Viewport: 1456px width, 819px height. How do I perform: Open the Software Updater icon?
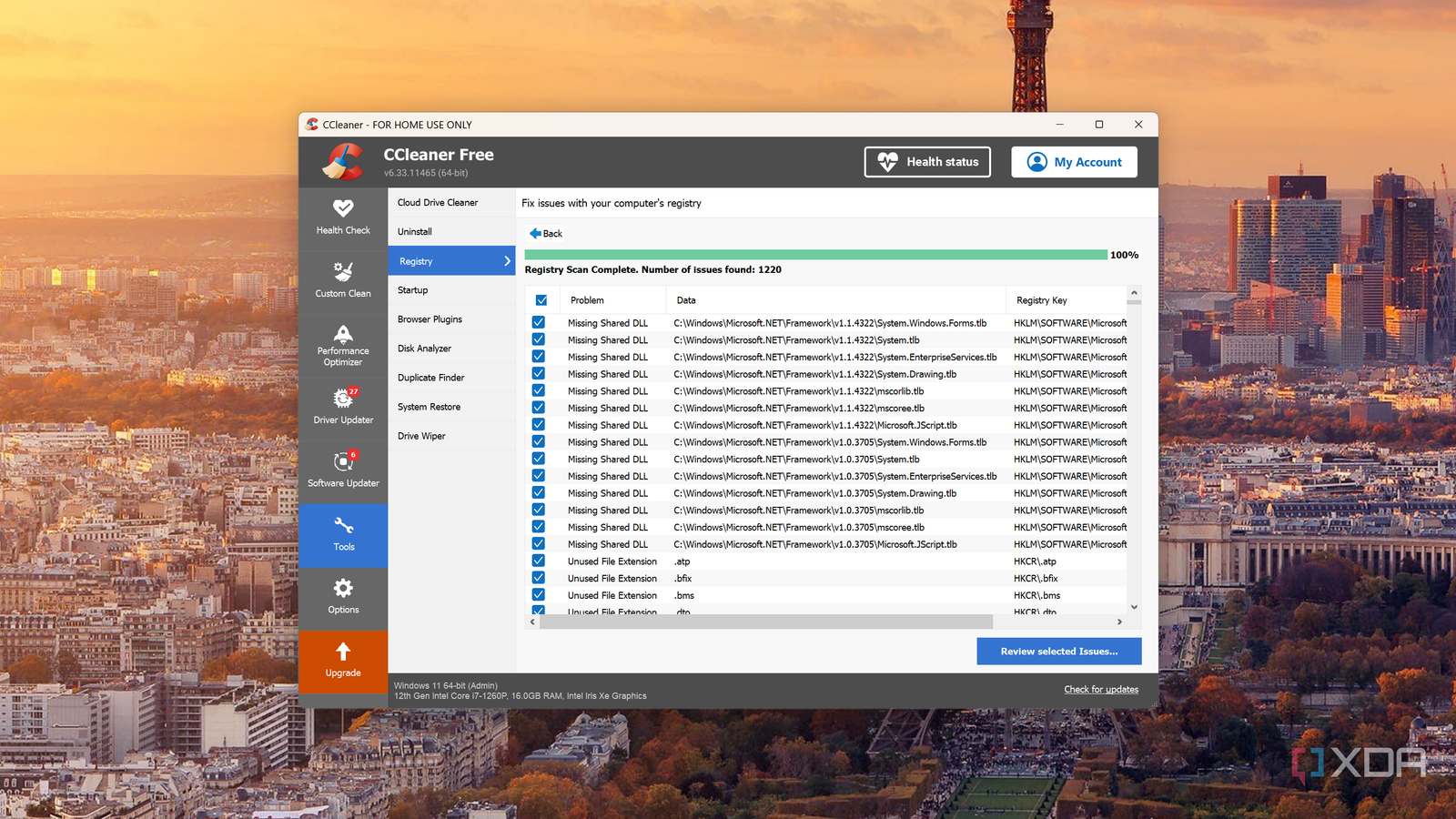pyautogui.click(x=343, y=461)
